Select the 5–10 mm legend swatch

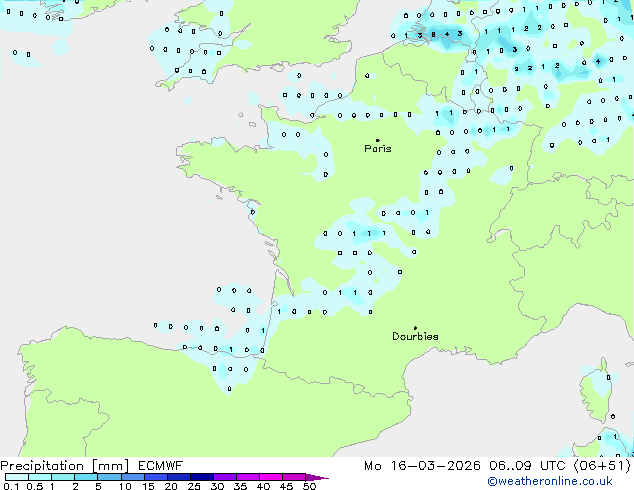pyautogui.click(x=109, y=477)
